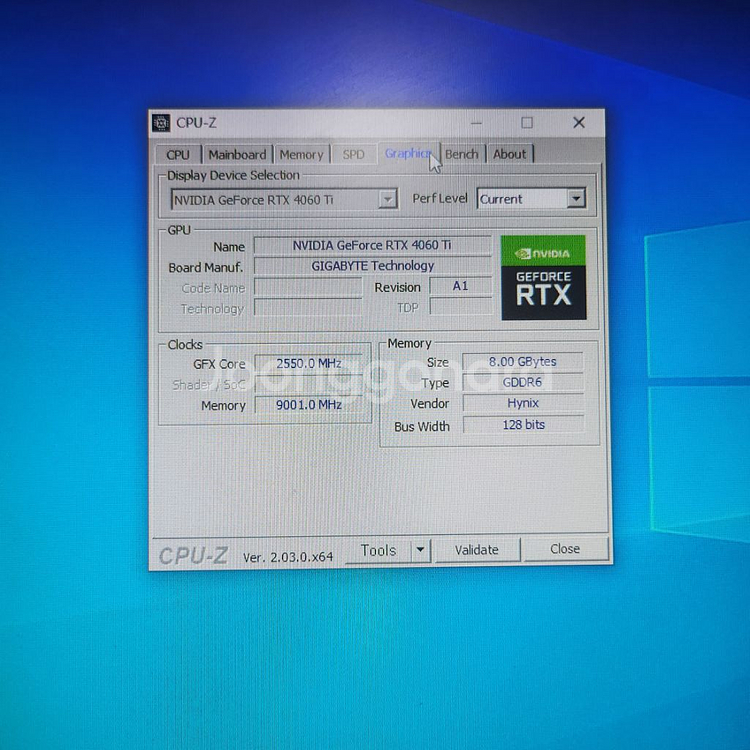Go to the Memory tab
The width and height of the screenshot is (750, 750).
(x=301, y=154)
